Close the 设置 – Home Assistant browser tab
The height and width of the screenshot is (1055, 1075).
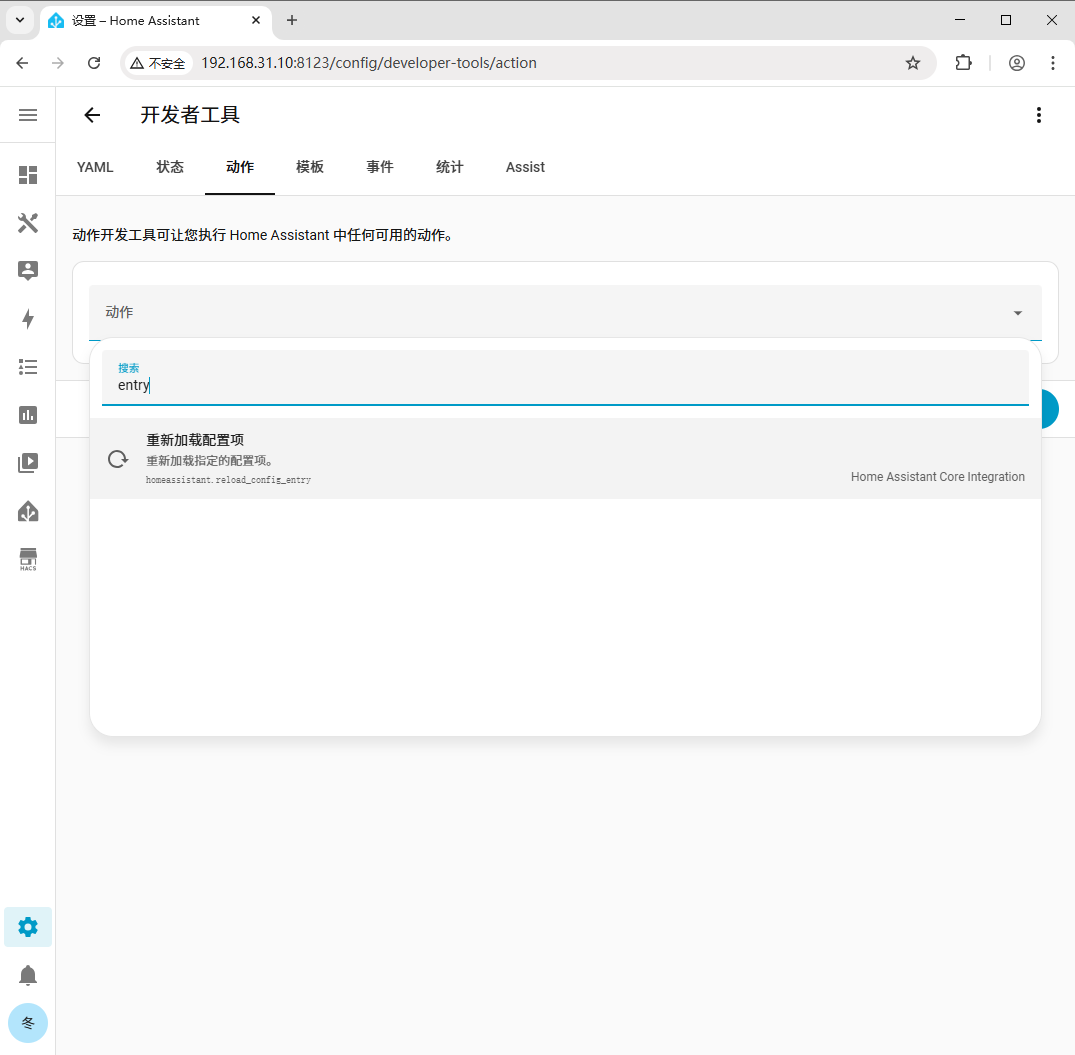(x=256, y=20)
